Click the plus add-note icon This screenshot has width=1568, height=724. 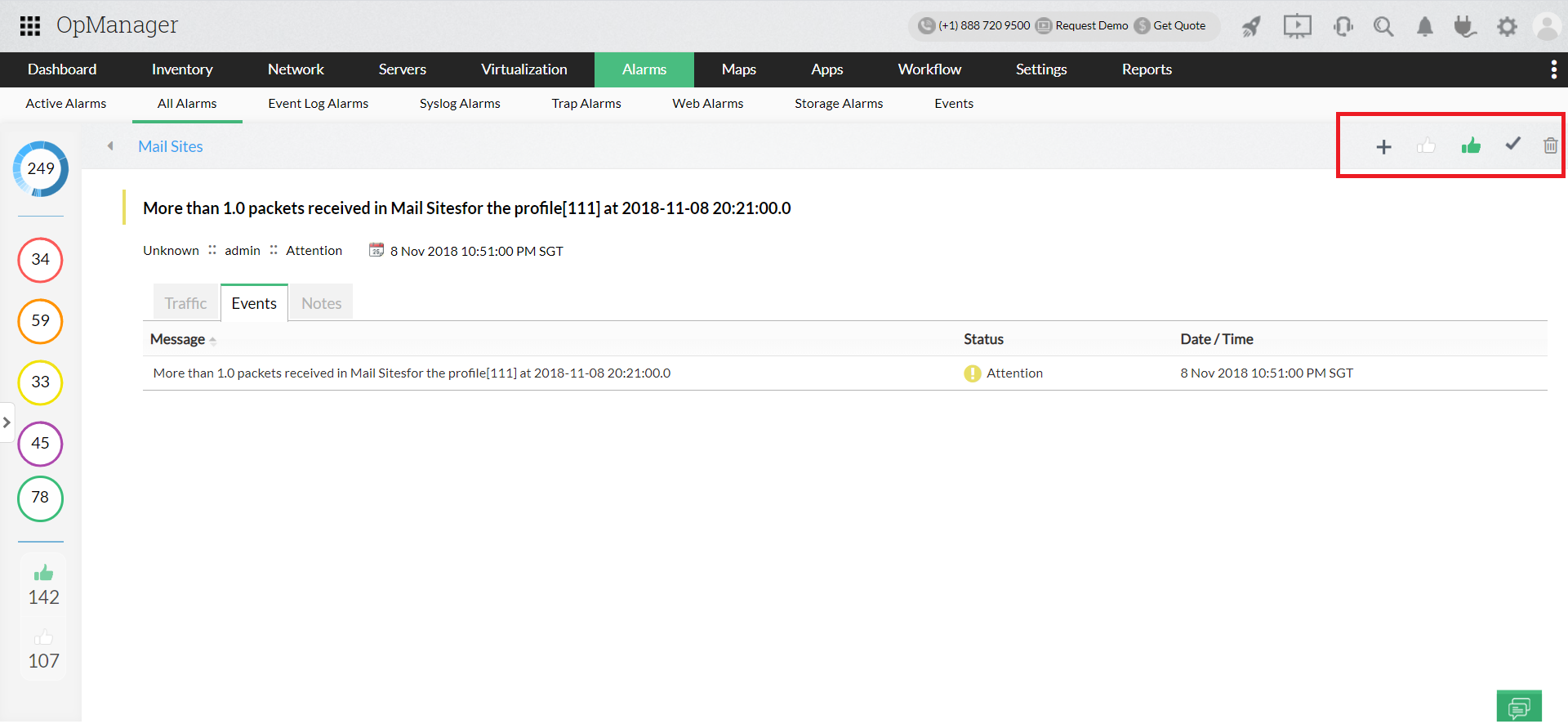coord(1383,147)
